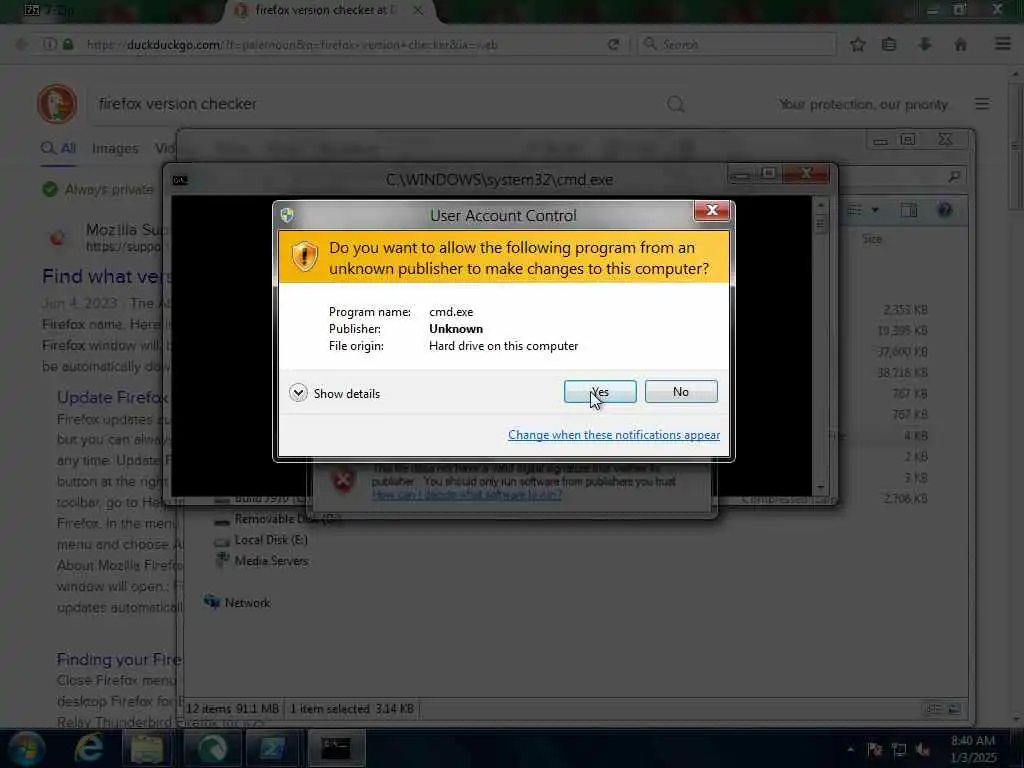Expand Show details in UAC dialog
The width and height of the screenshot is (1024, 768).
334,393
